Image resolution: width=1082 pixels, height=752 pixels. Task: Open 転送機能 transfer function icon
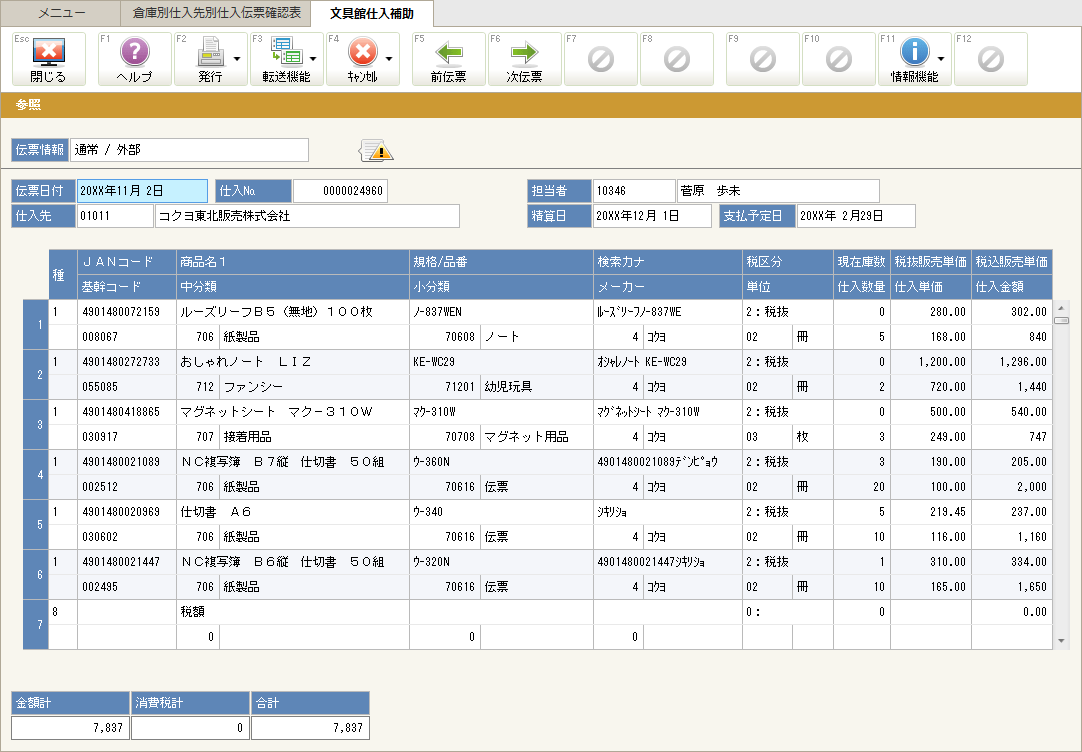(286, 53)
